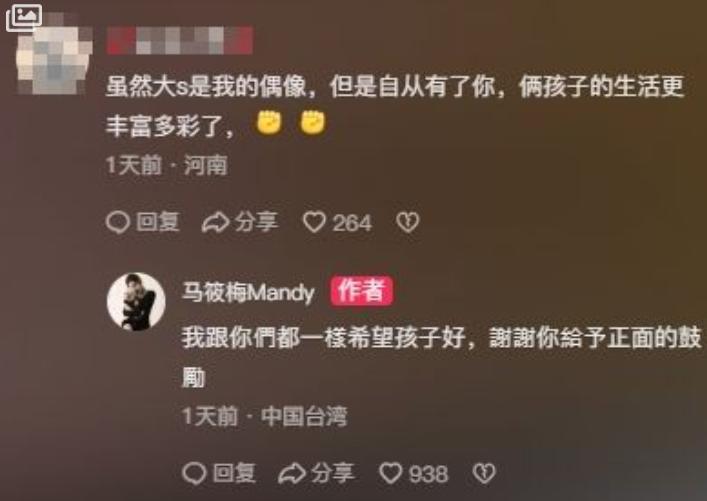Select Mandy's reply starting with 我跟你們
The width and height of the screenshot is (707, 501).
pyautogui.click(x=442, y=356)
